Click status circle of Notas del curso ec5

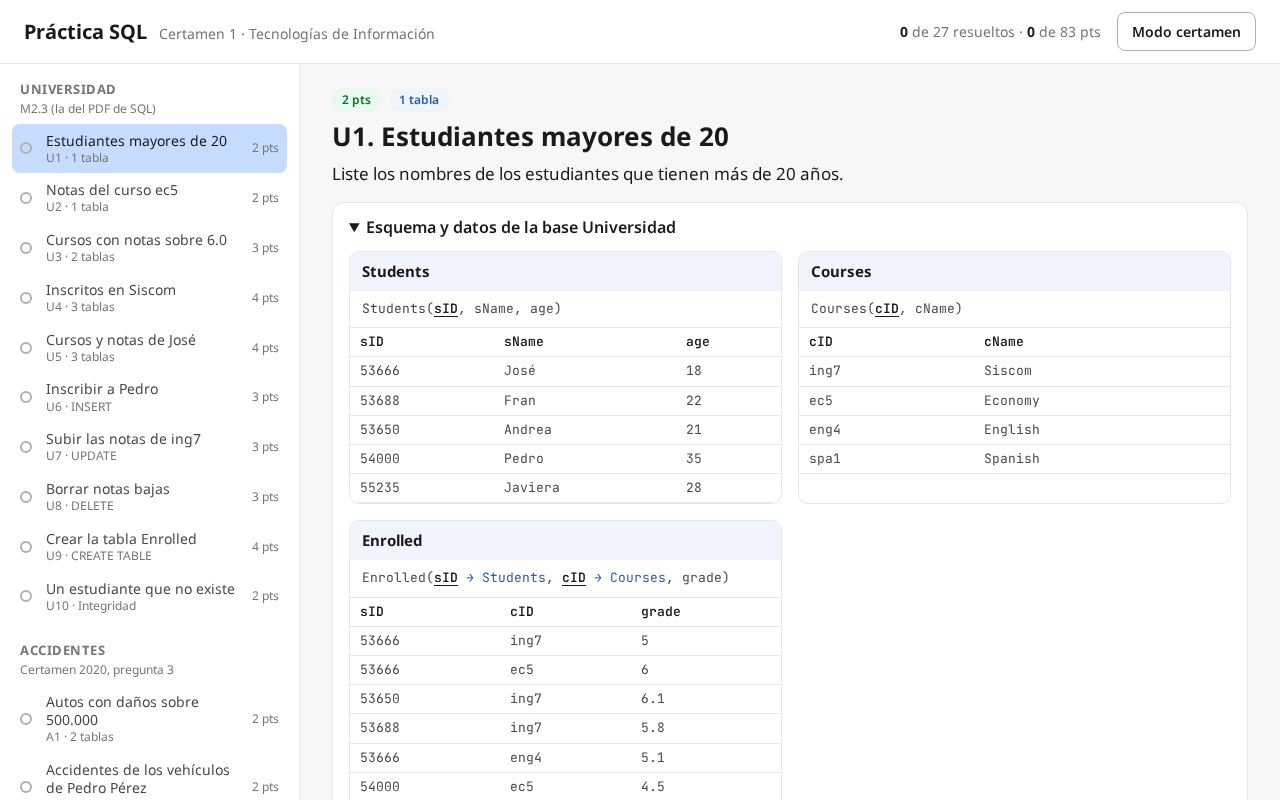tap(26, 198)
